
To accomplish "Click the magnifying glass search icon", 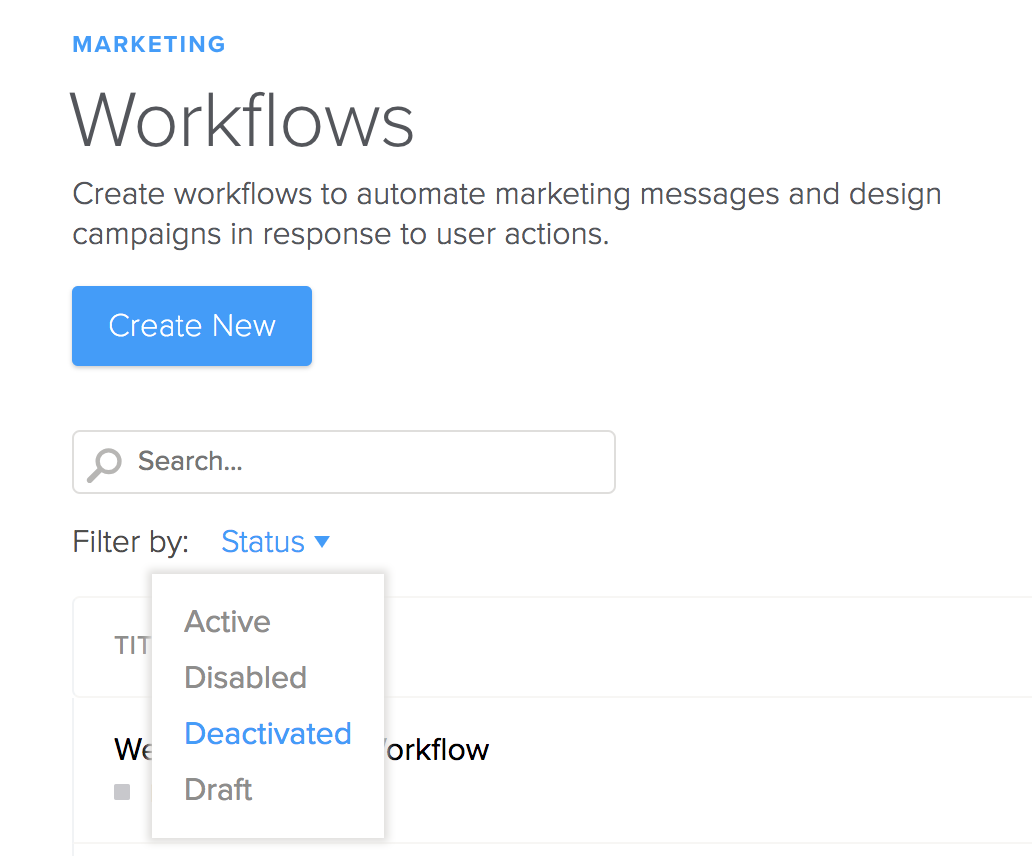I will tap(104, 463).
